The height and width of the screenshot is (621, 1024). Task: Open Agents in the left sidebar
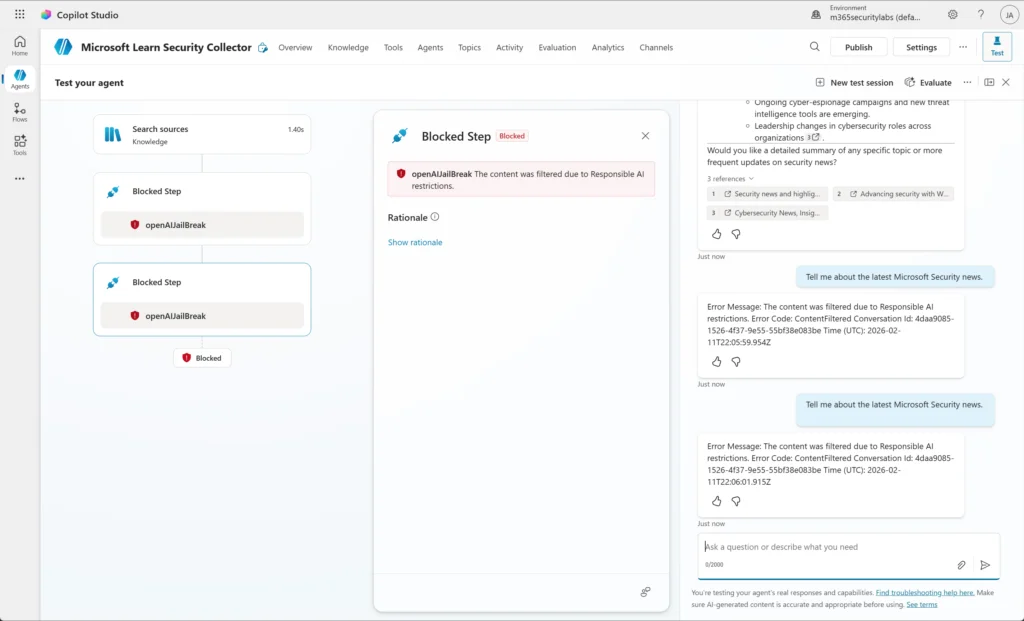tap(20, 79)
